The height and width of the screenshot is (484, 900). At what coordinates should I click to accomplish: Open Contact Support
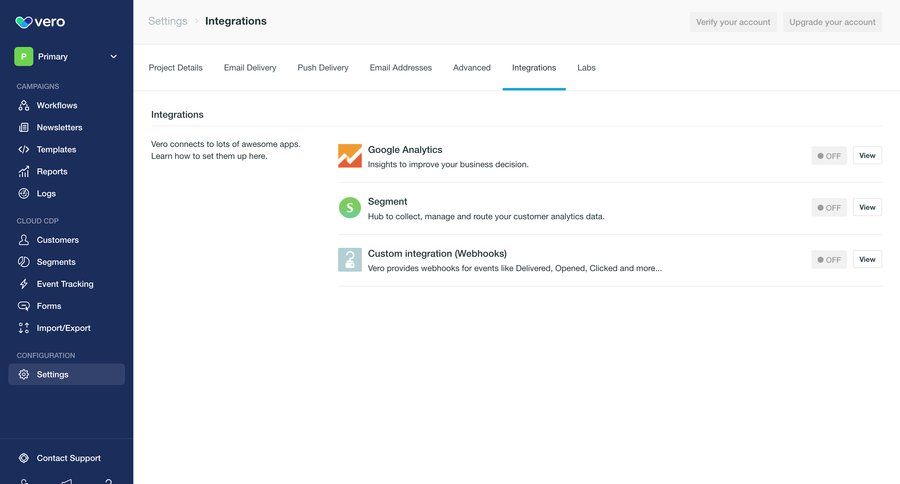pyautogui.click(x=69, y=458)
